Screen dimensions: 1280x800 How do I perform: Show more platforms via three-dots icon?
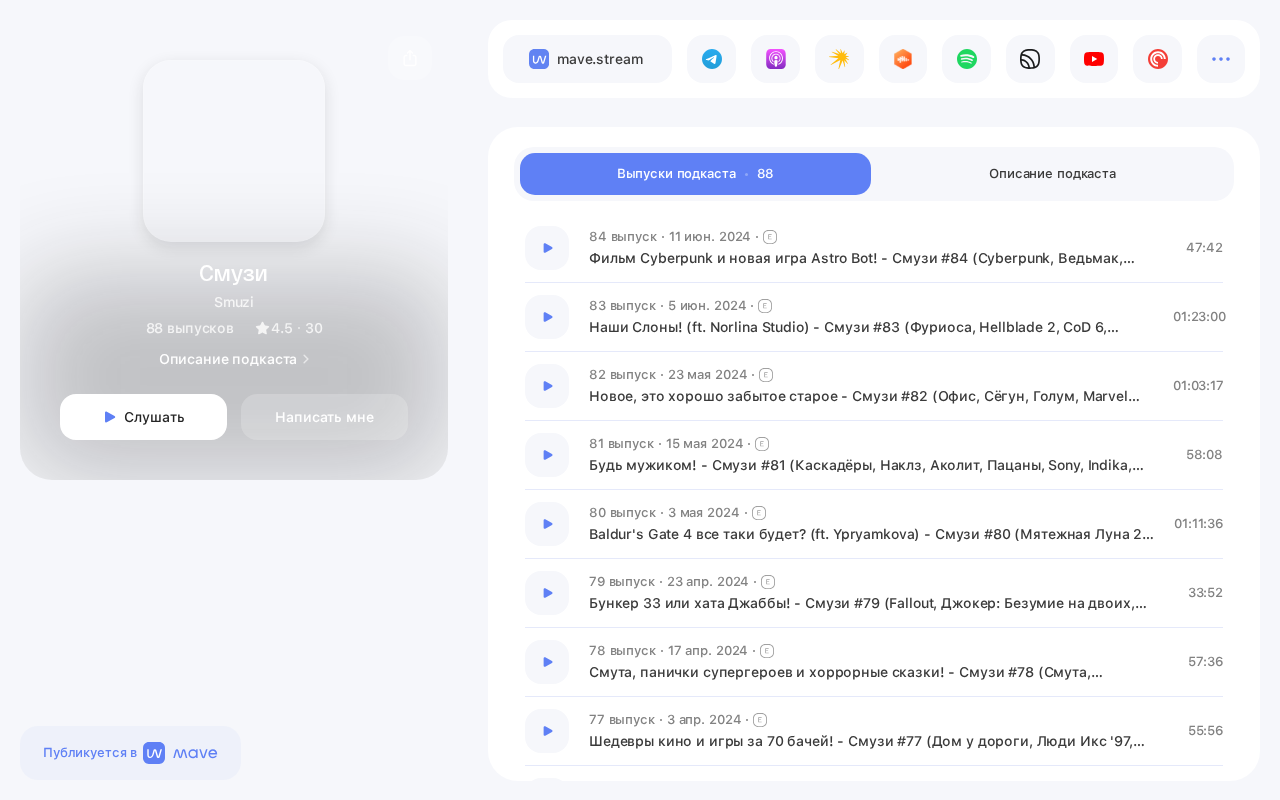tap(1221, 59)
